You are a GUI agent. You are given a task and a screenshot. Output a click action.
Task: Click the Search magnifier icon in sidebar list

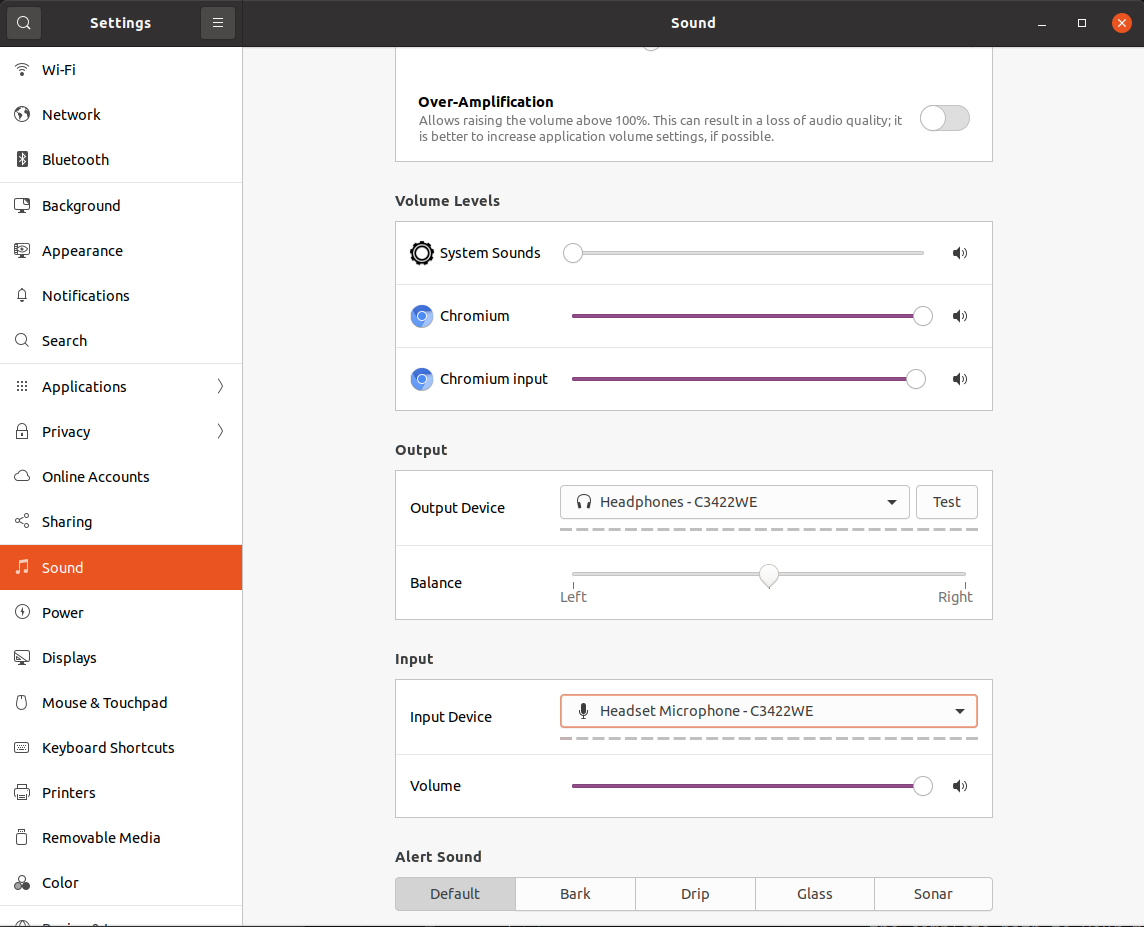pyautogui.click(x=22, y=340)
